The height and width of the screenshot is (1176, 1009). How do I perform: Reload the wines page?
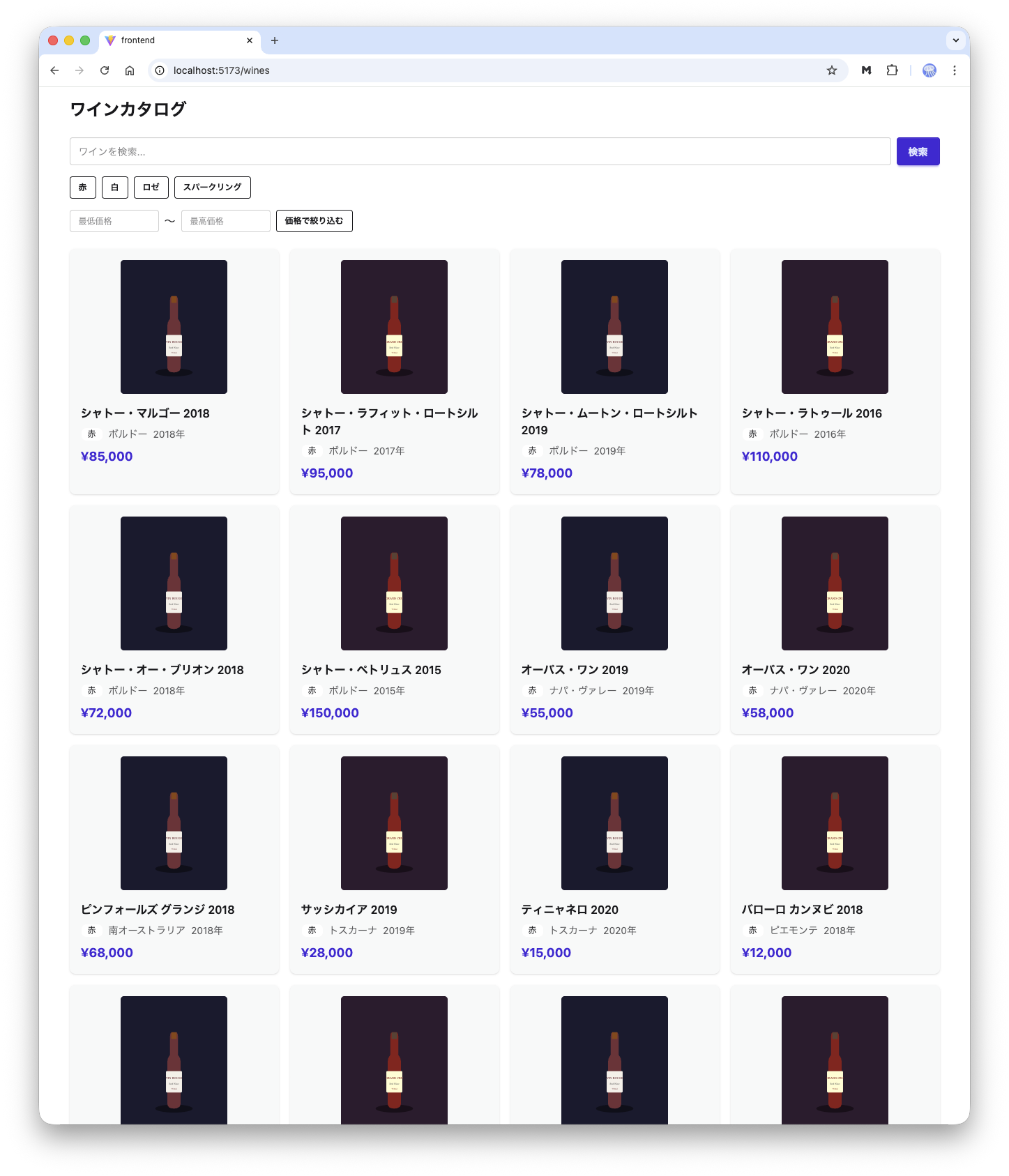click(105, 70)
